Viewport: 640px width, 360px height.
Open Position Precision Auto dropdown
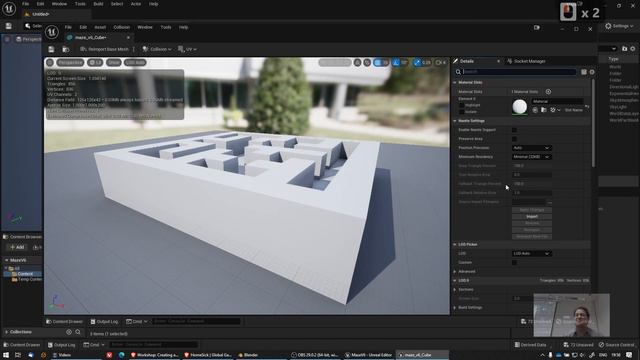[x=532, y=148]
